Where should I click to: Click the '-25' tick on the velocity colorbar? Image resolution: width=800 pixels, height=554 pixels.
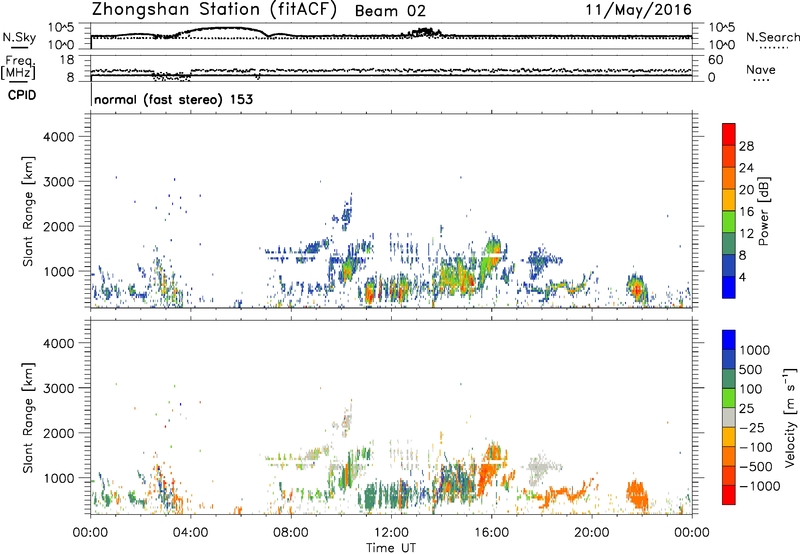click(752, 427)
